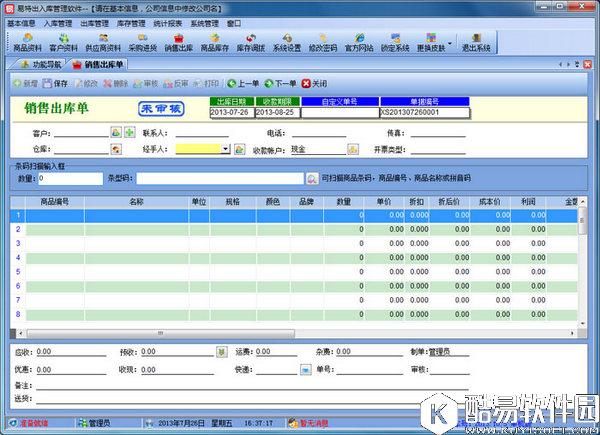Switch to the 销售出库单 tab
The height and width of the screenshot is (435, 600).
point(98,64)
